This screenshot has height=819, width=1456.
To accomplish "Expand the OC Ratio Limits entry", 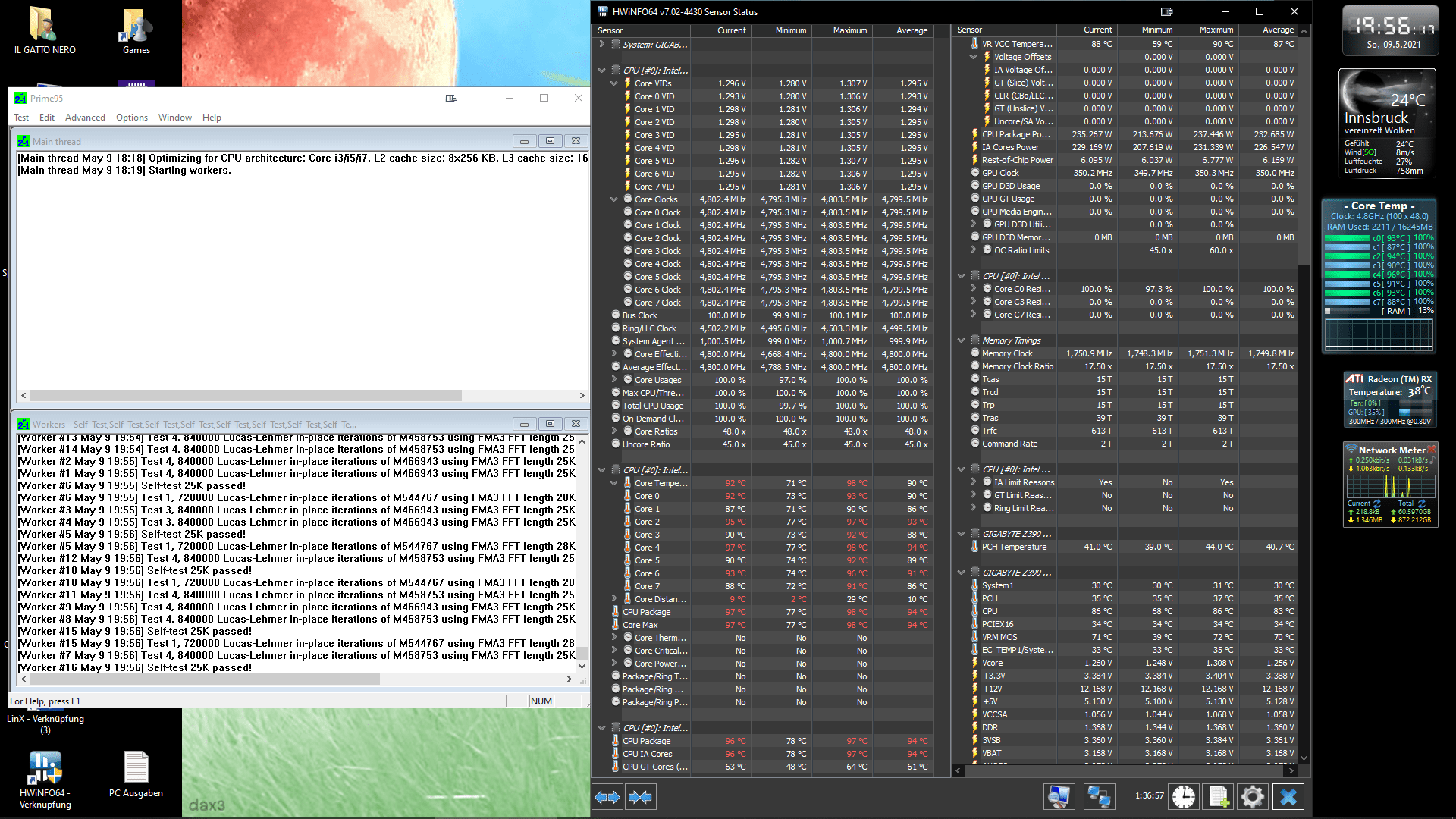I will [973, 249].
